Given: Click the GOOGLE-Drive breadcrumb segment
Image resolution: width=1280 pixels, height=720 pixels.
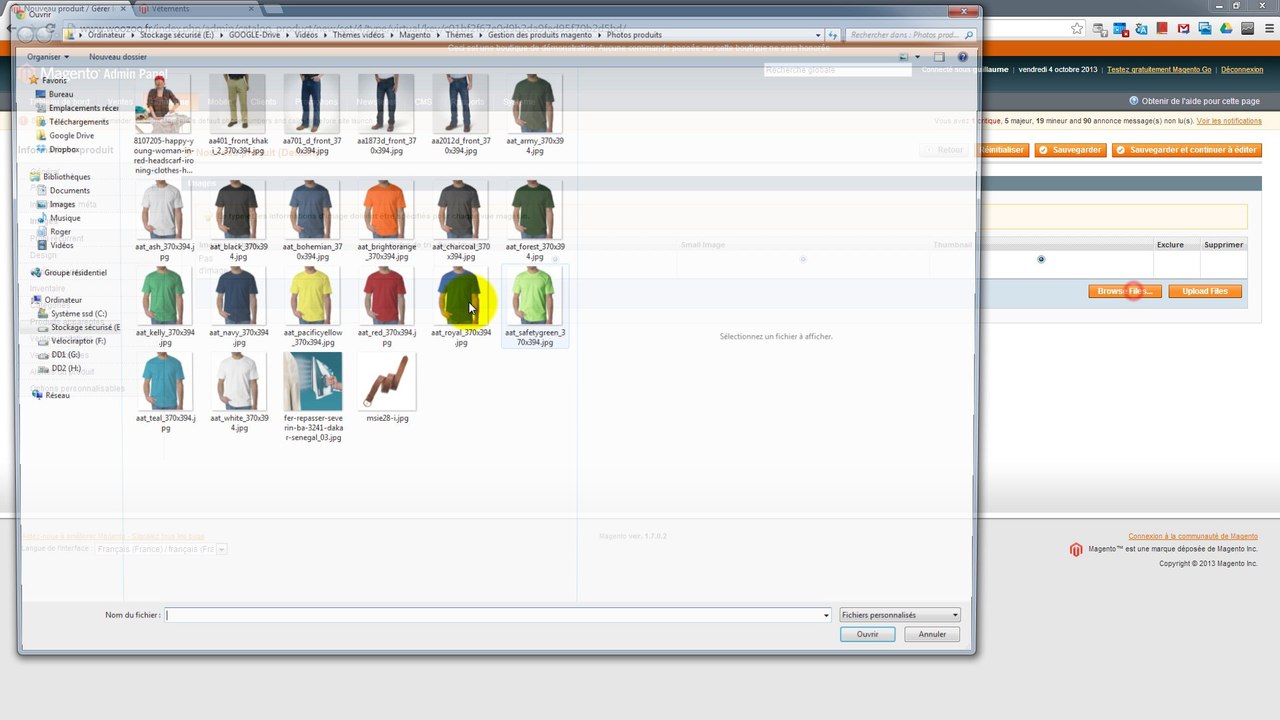Looking at the screenshot, I should [x=254, y=35].
